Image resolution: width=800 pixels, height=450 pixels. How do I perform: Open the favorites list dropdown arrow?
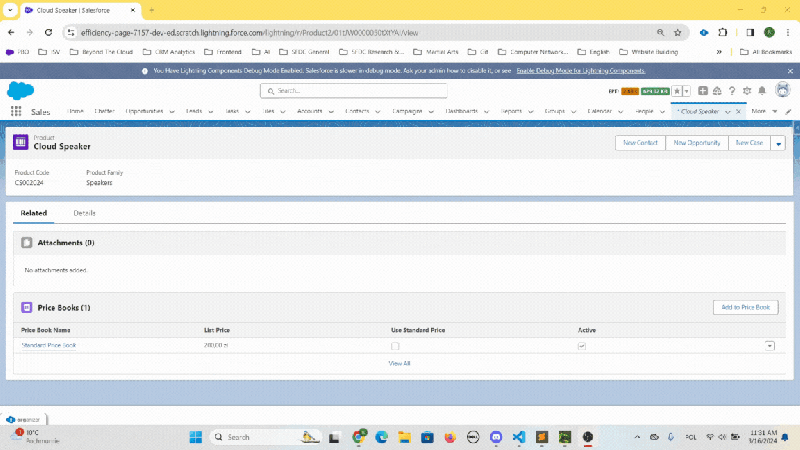tap(687, 91)
